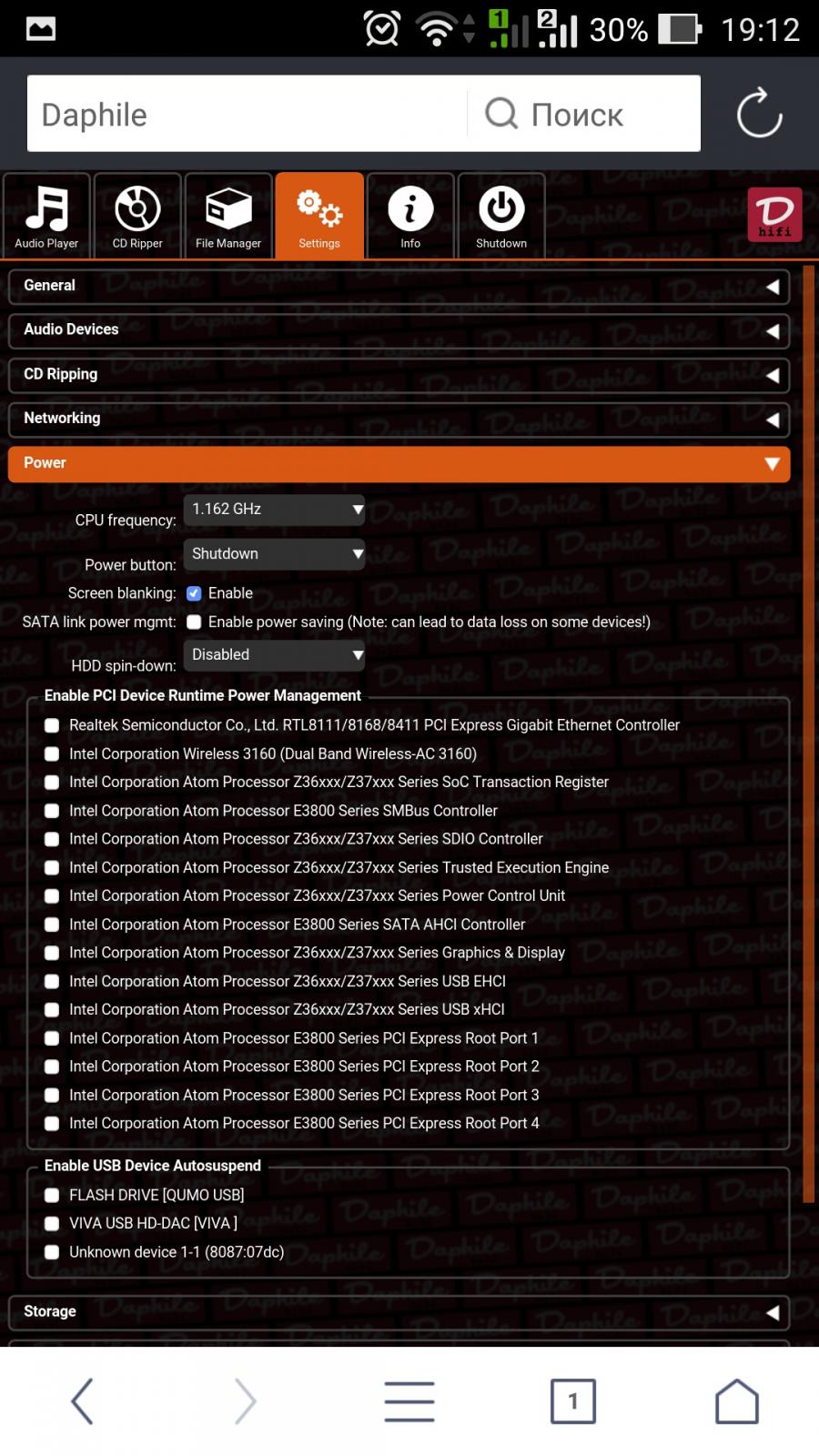Open the CPU frequency dropdown
This screenshot has height=1456, width=819.
click(x=274, y=510)
